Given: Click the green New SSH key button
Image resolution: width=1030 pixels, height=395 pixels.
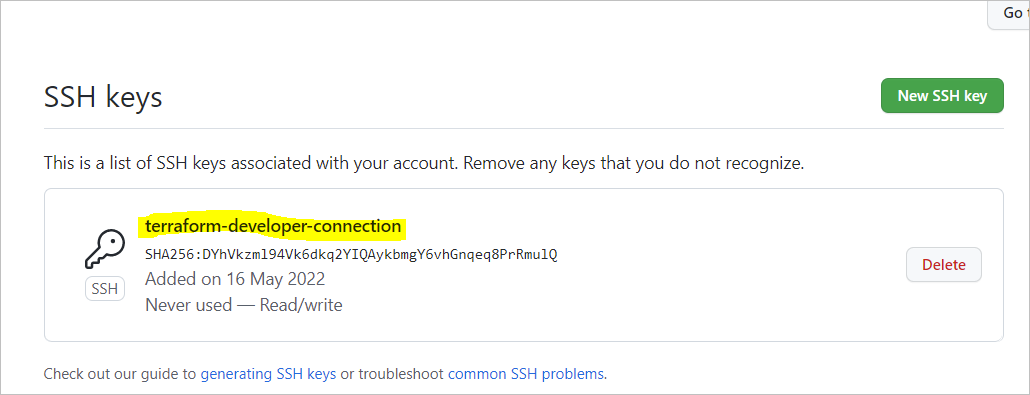Looking at the screenshot, I should pyautogui.click(x=942, y=96).
